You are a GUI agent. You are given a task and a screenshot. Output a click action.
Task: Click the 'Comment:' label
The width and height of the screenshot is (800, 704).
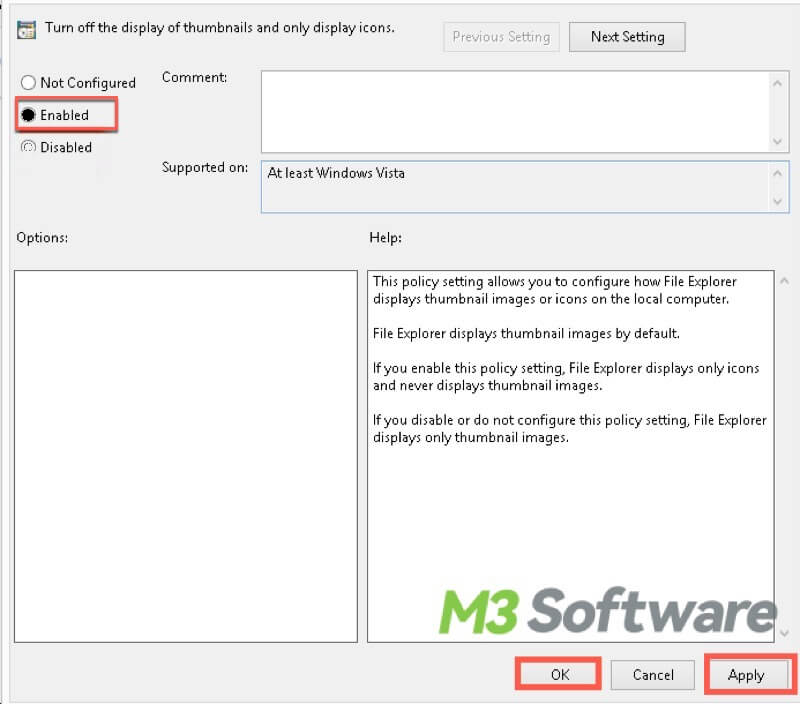tap(194, 78)
